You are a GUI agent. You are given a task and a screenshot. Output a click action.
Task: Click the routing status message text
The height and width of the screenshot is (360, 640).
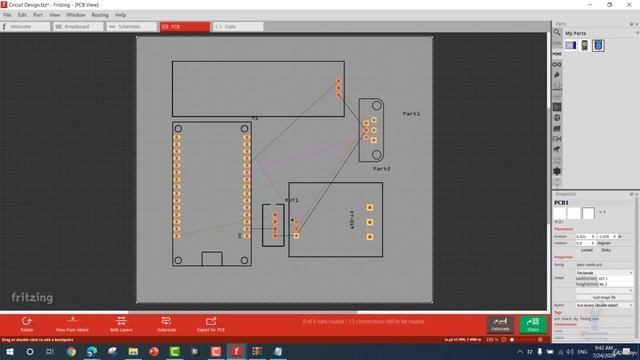coord(363,322)
